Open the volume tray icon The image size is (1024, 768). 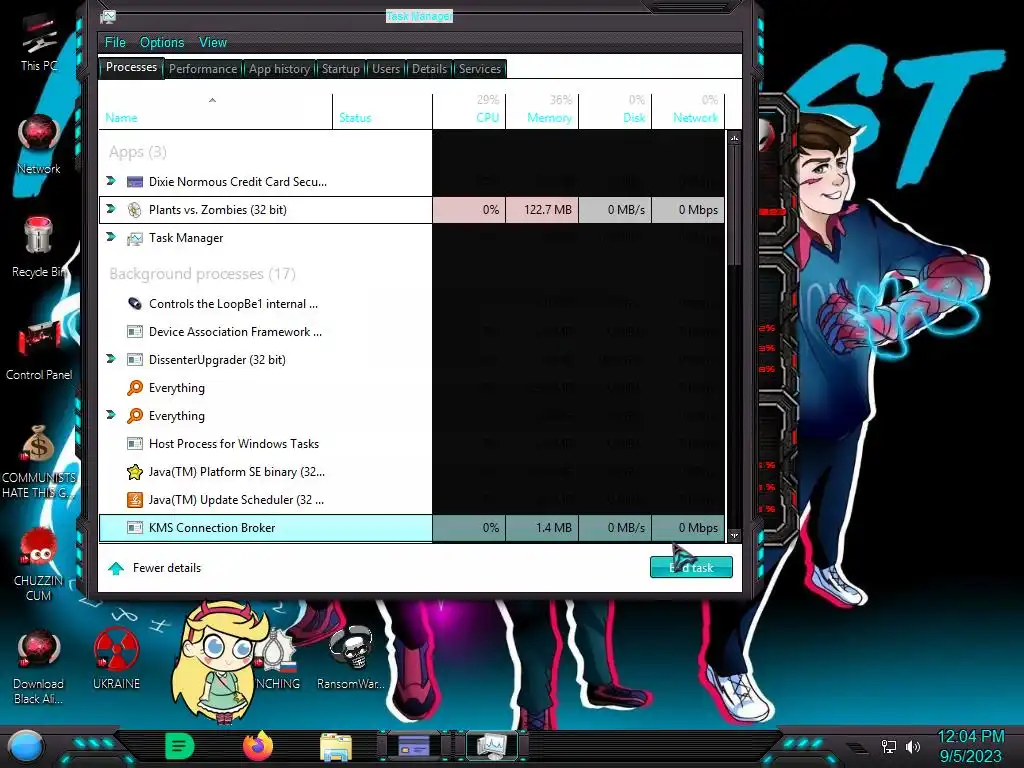(913, 746)
